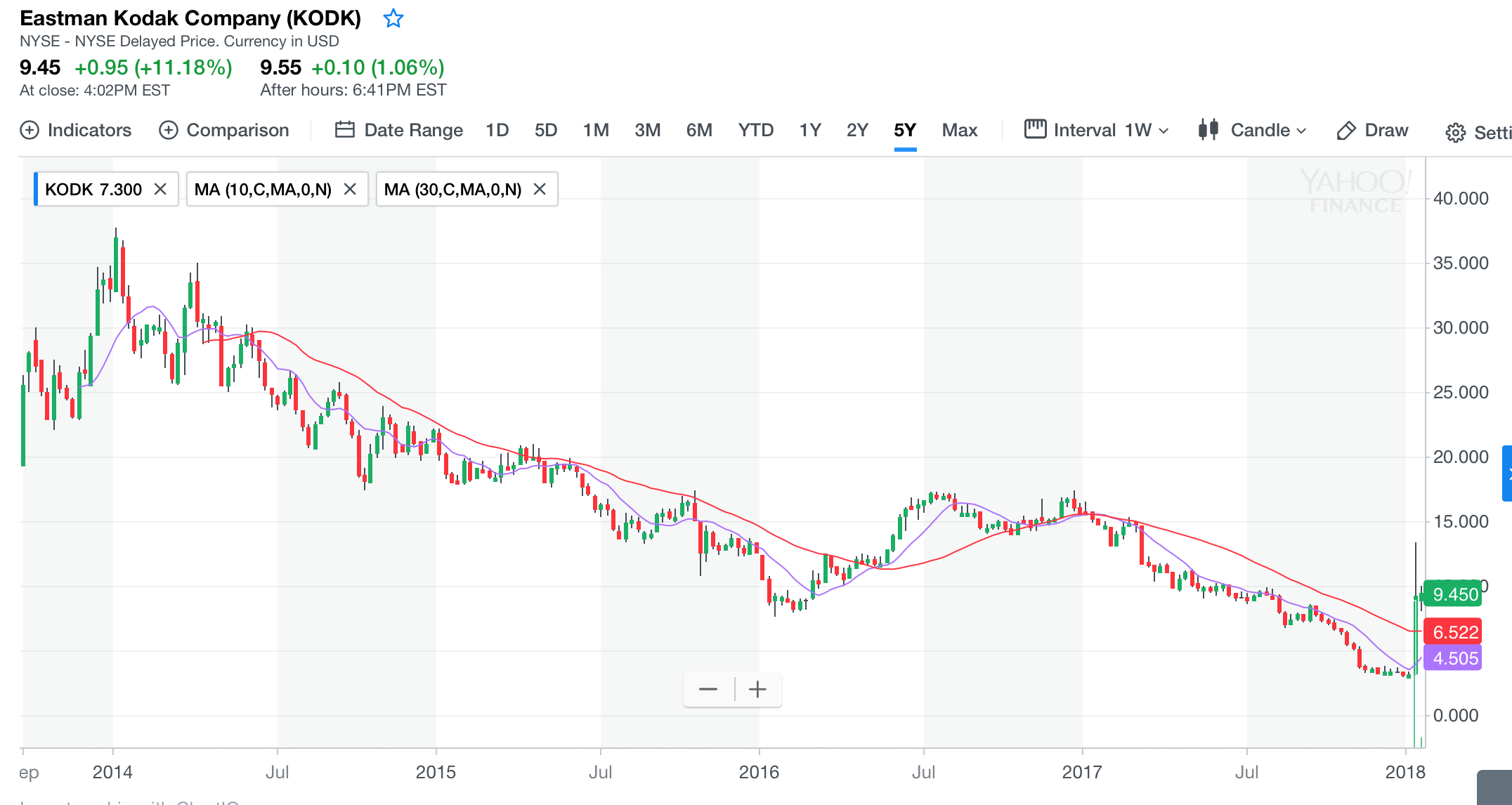This screenshot has height=805, width=1512.
Task: Click the green 9.450 price label
Action: coord(1454,594)
